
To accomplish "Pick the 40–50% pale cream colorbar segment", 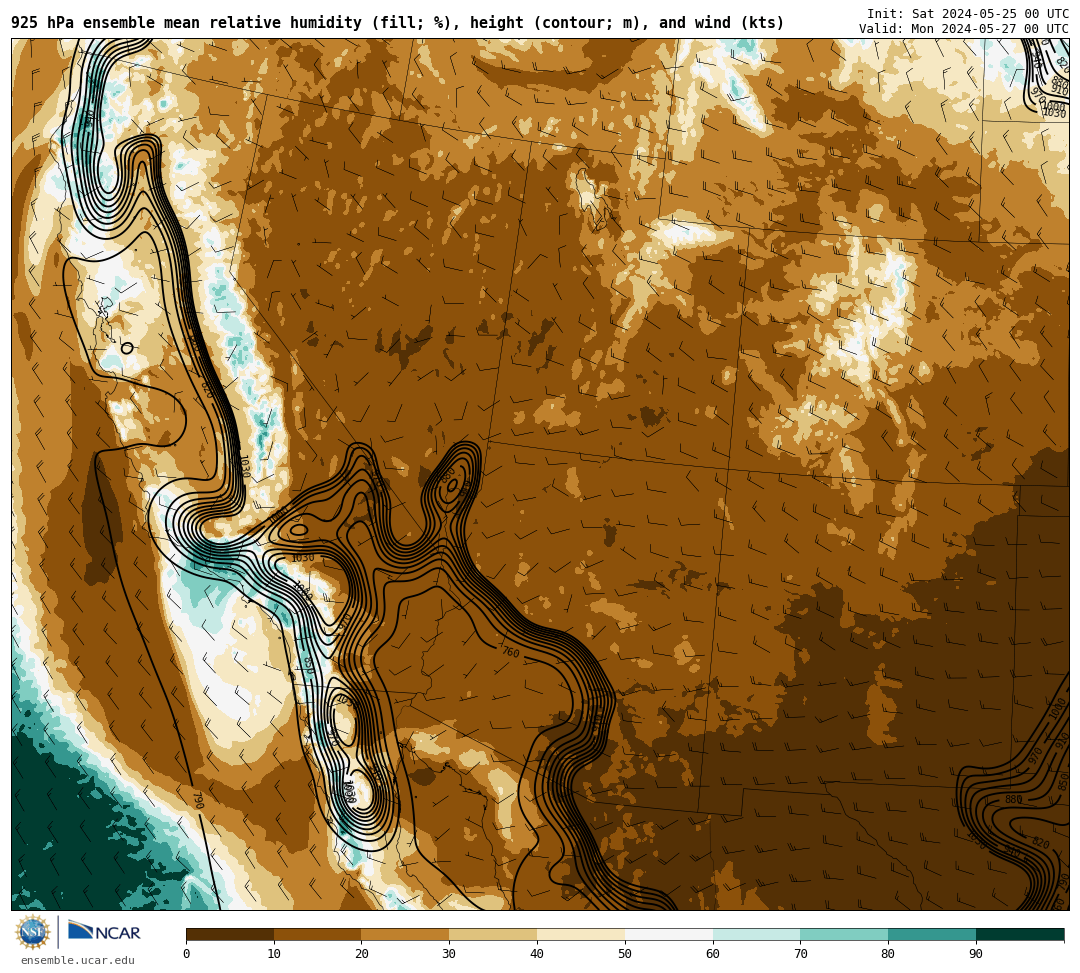I will (x=581, y=934).
